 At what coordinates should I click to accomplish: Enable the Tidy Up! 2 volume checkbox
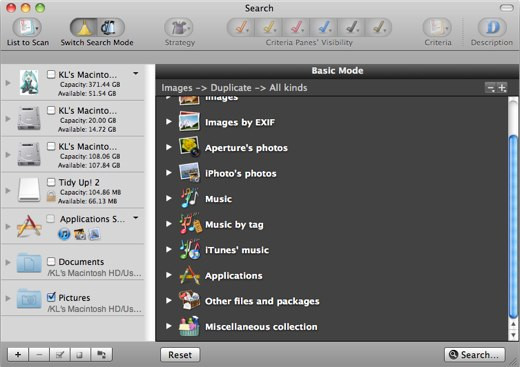(51, 182)
